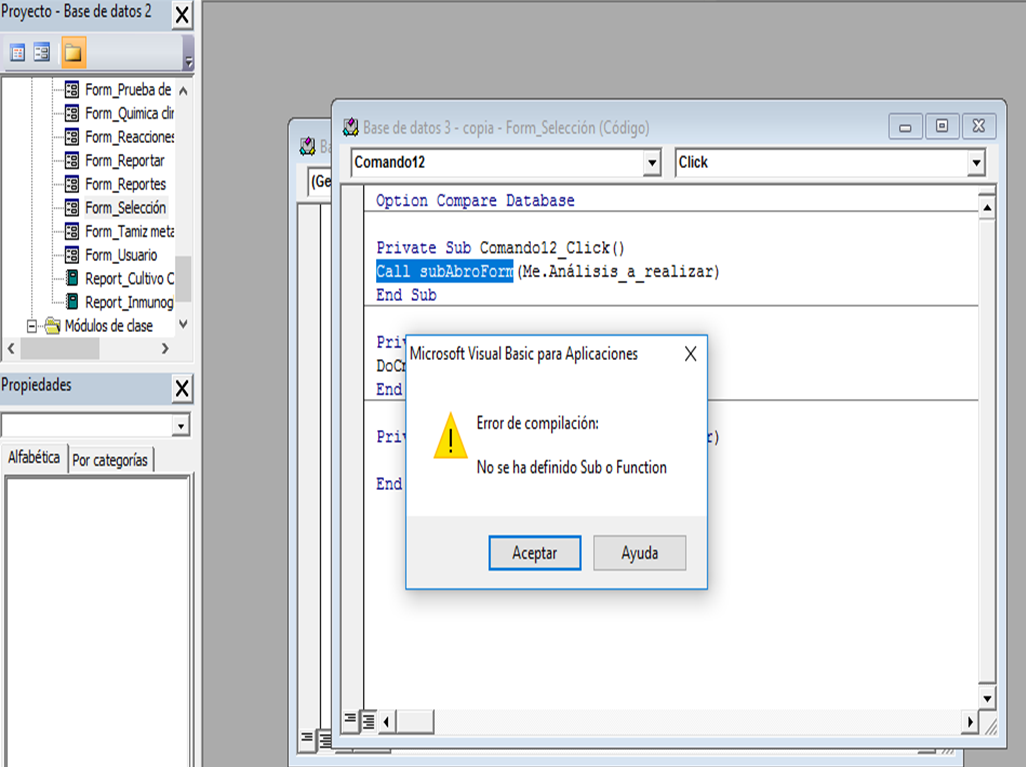Click the View Code icon in Project panel
The width and height of the screenshot is (1026, 767).
(x=18, y=53)
